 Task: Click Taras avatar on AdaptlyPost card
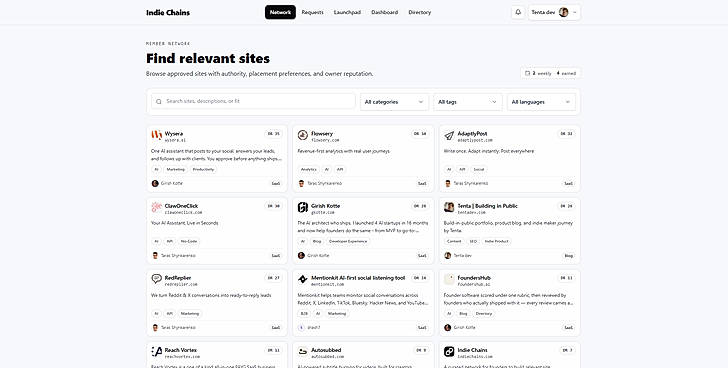coord(448,183)
